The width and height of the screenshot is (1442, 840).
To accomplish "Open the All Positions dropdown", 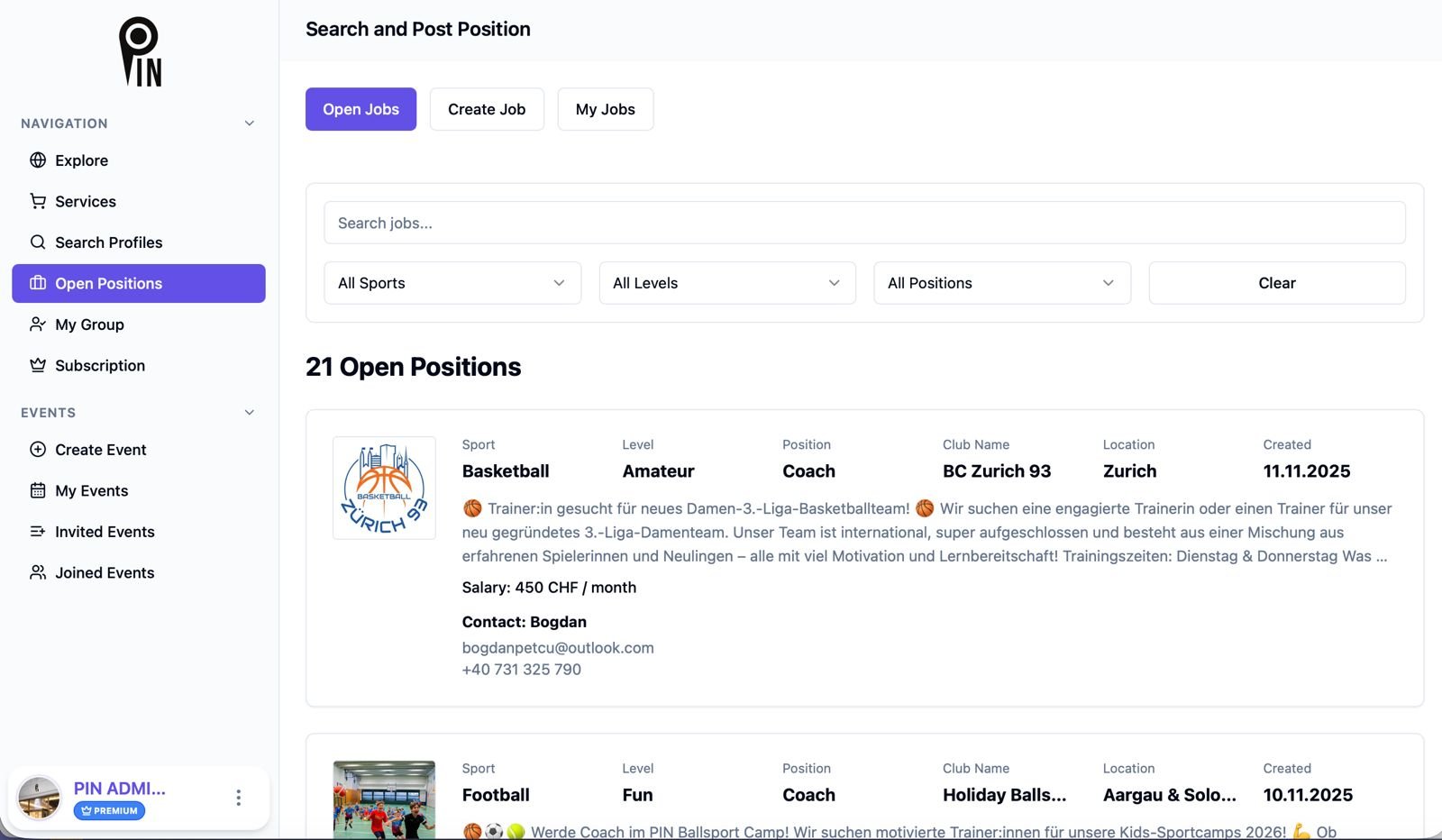I will click(1002, 283).
